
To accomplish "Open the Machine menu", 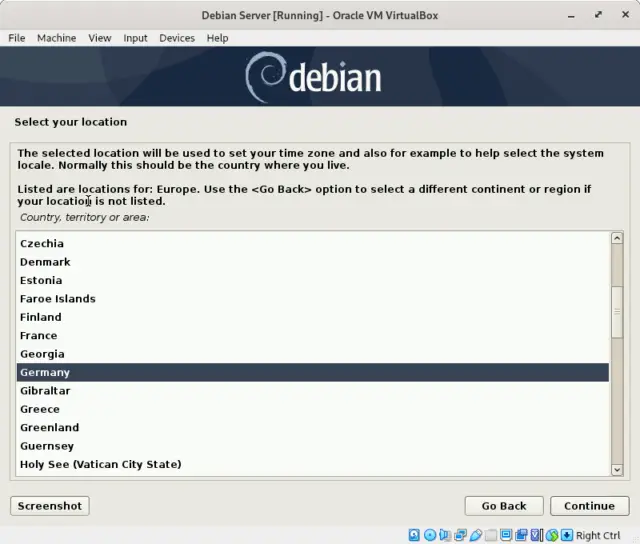I will (x=57, y=38).
